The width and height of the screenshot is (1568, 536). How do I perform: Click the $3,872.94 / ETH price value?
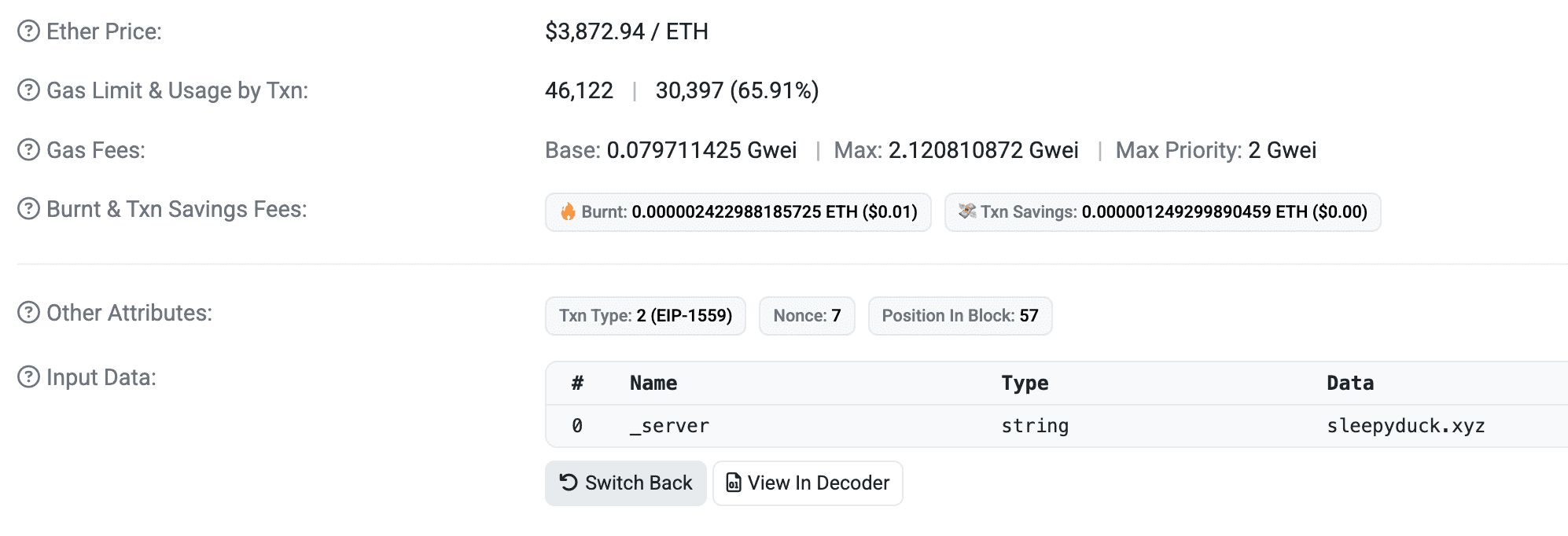click(626, 31)
